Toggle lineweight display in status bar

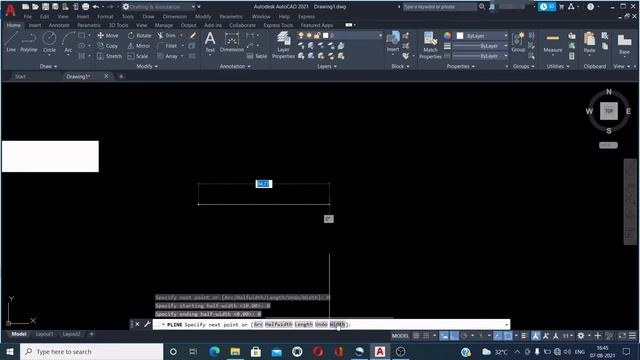tap(524, 336)
